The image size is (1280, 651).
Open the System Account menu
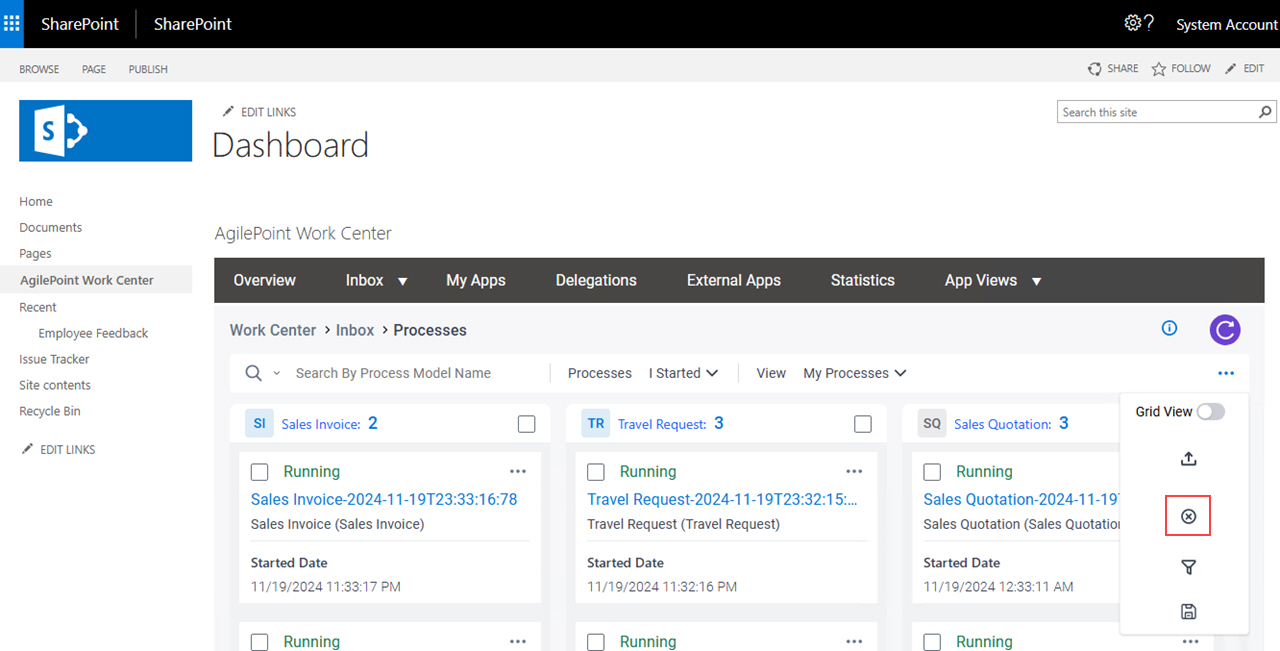coord(1227,24)
